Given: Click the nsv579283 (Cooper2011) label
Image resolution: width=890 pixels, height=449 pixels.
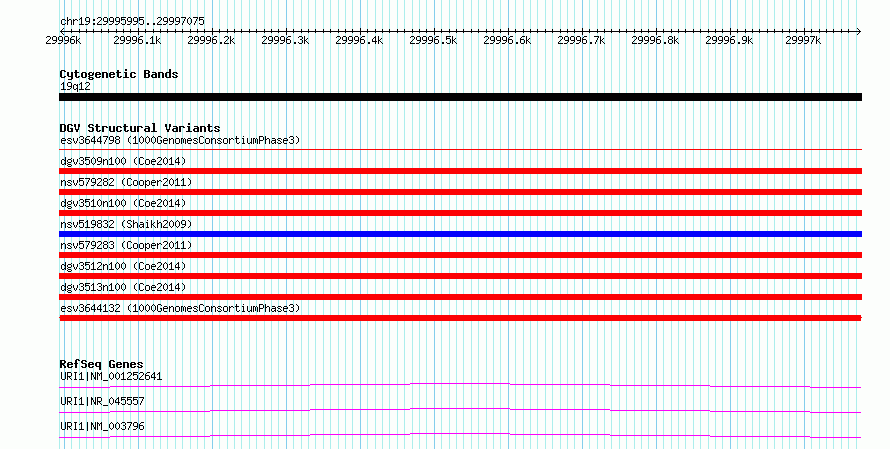Looking at the screenshot, I should point(126,245).
